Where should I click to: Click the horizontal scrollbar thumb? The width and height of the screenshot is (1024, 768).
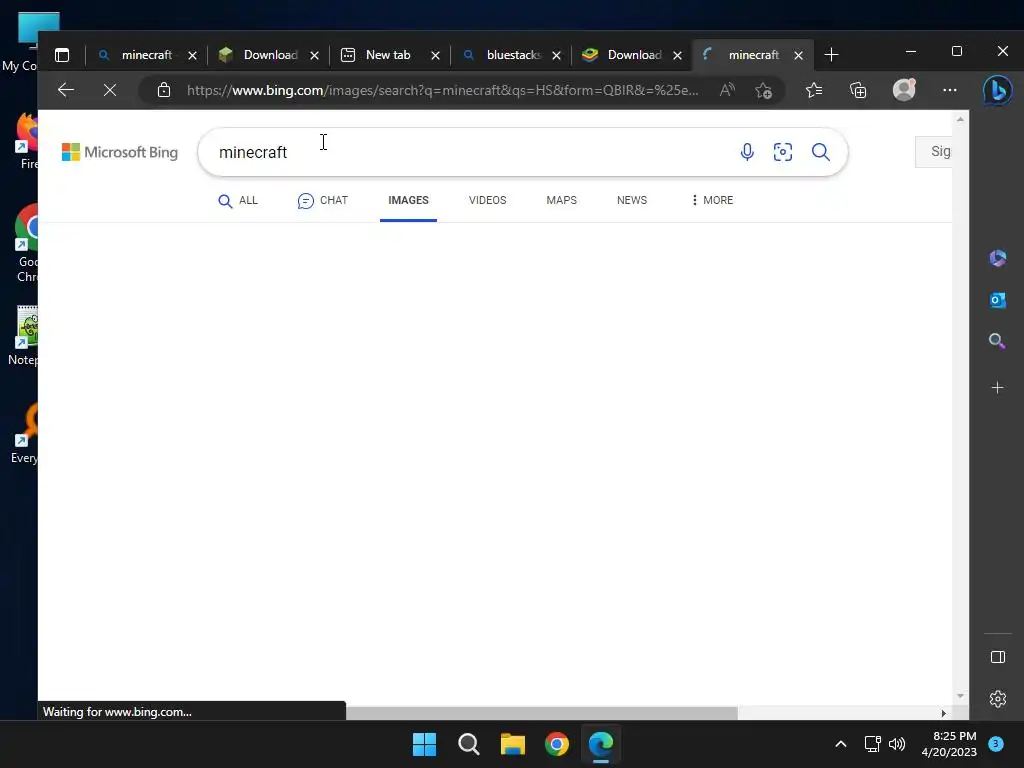(x=541, y=713)
